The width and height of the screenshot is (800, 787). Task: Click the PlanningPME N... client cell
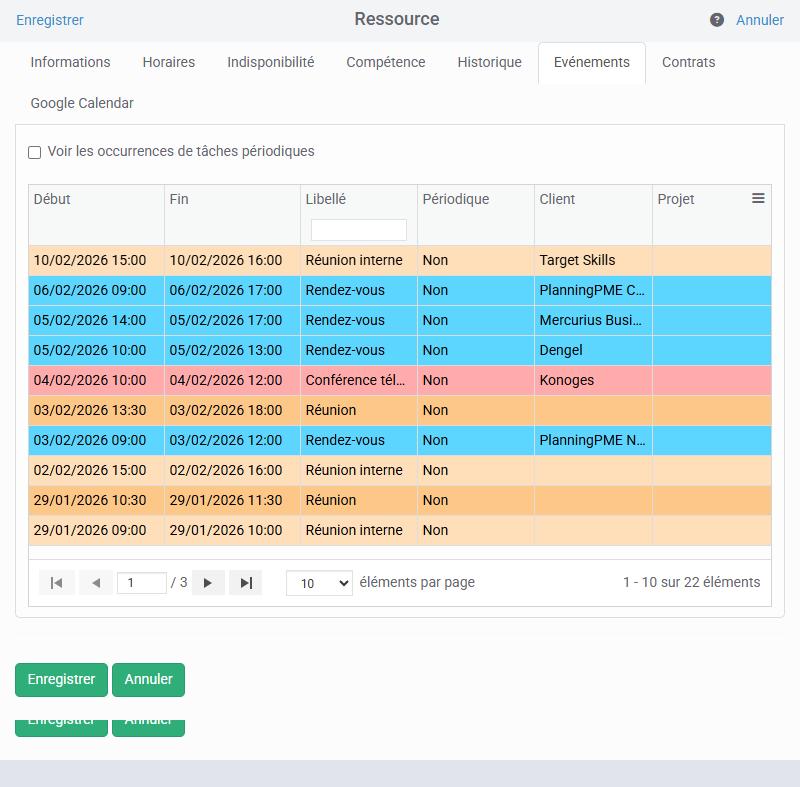click(x=593, y=440)
